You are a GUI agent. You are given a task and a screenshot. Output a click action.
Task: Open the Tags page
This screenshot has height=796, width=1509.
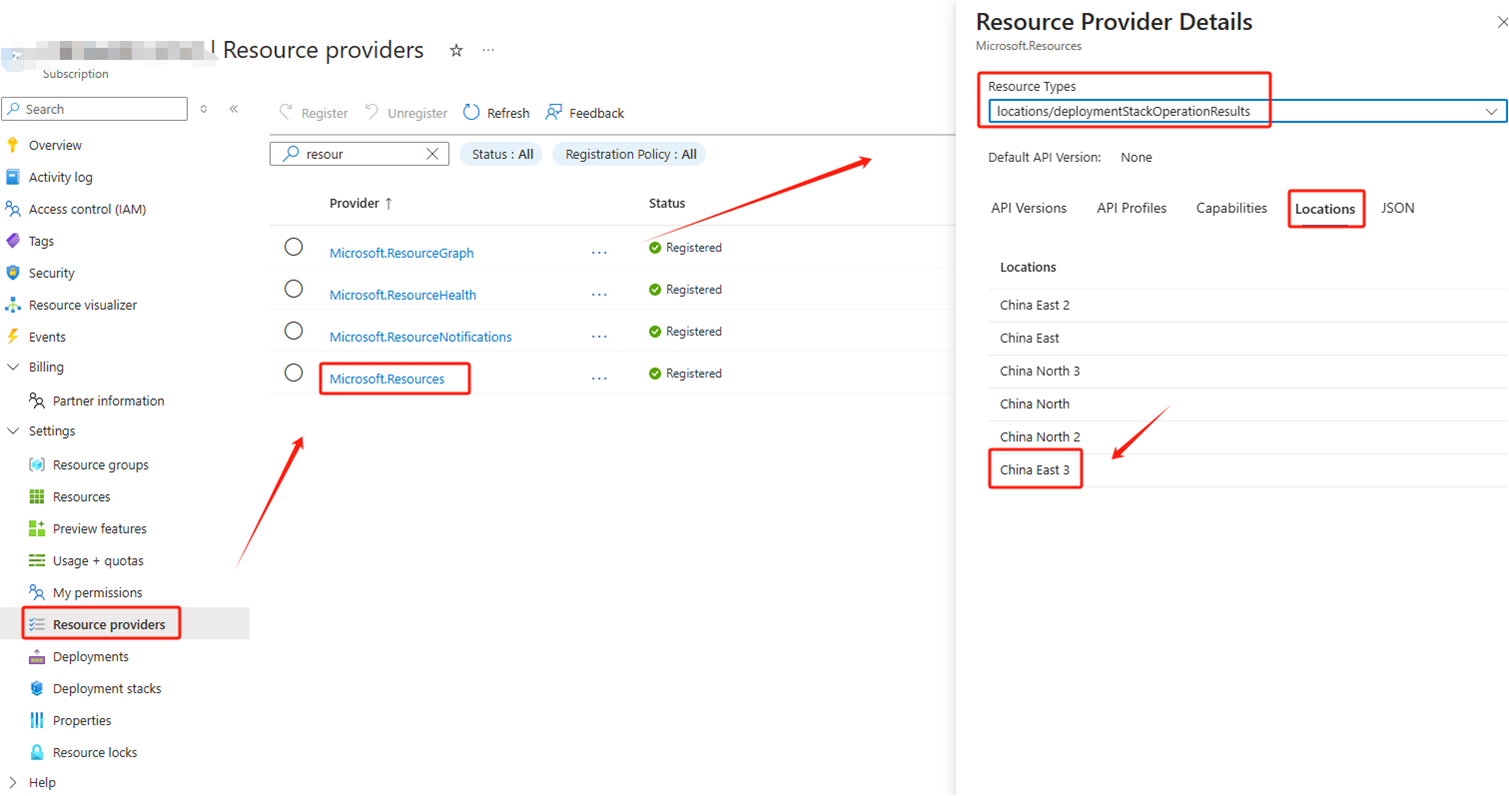click(x=41, y=241)
